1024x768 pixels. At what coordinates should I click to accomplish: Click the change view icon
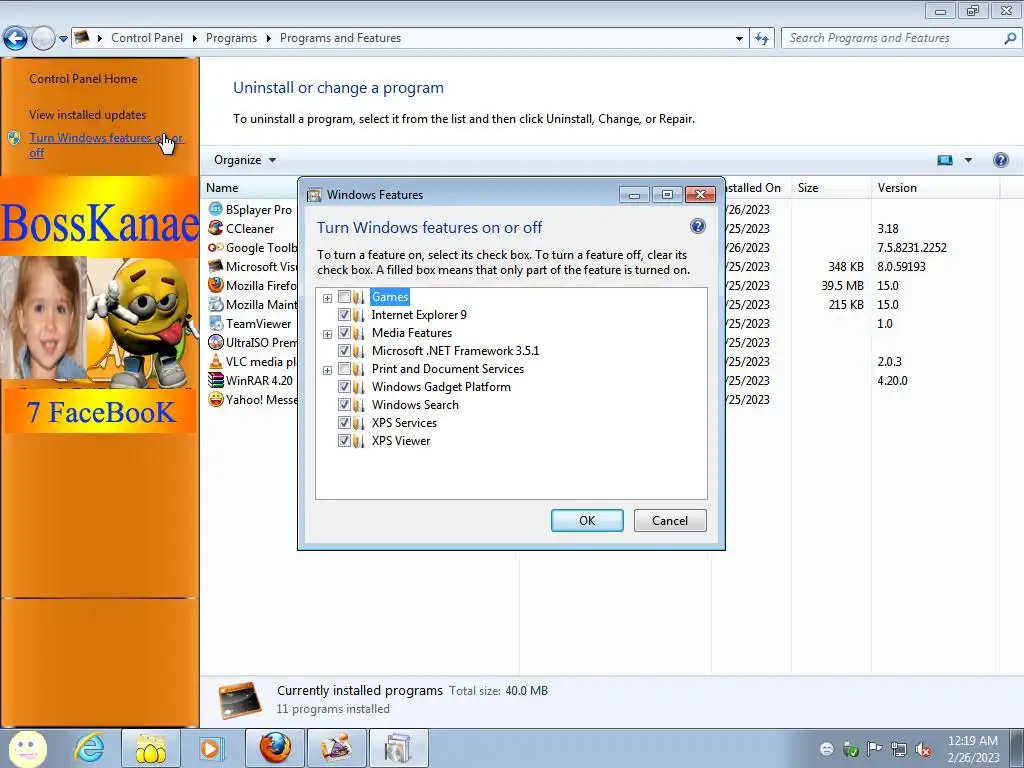(945, 160)
